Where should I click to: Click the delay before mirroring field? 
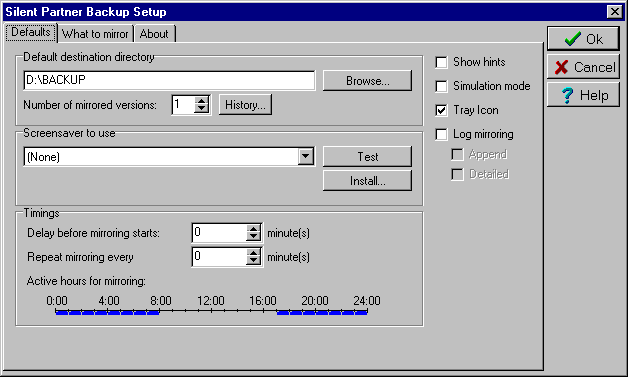219,233
